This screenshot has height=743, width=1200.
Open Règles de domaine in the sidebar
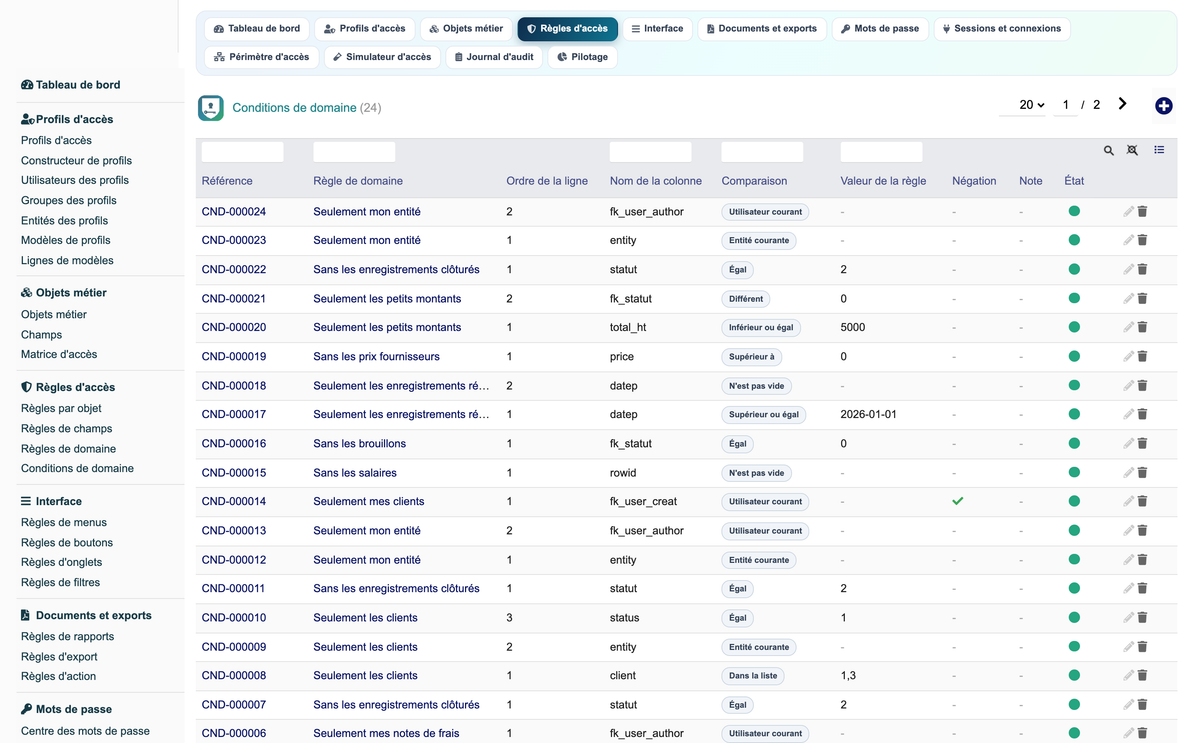(68, 449)
